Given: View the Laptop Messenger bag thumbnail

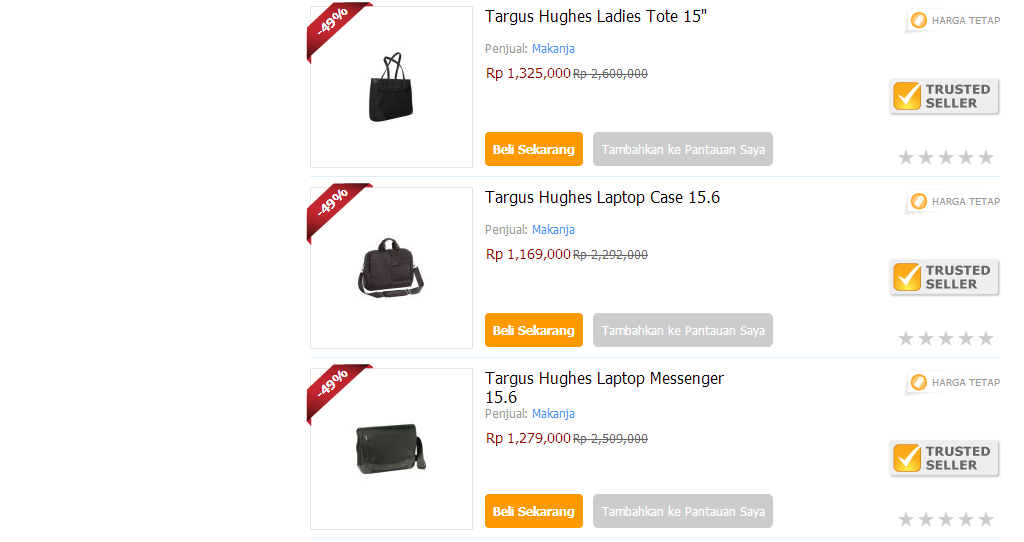Looking at the screenshot, I should coord(391,449).
